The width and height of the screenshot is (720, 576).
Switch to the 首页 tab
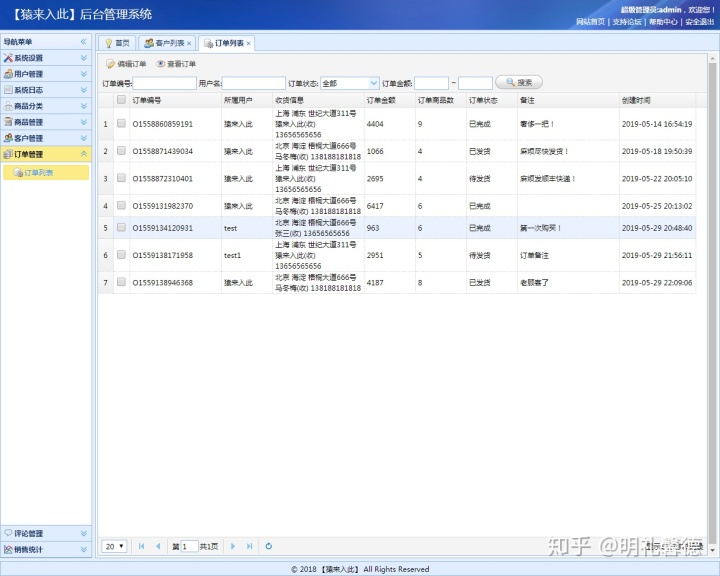[117, 43]
